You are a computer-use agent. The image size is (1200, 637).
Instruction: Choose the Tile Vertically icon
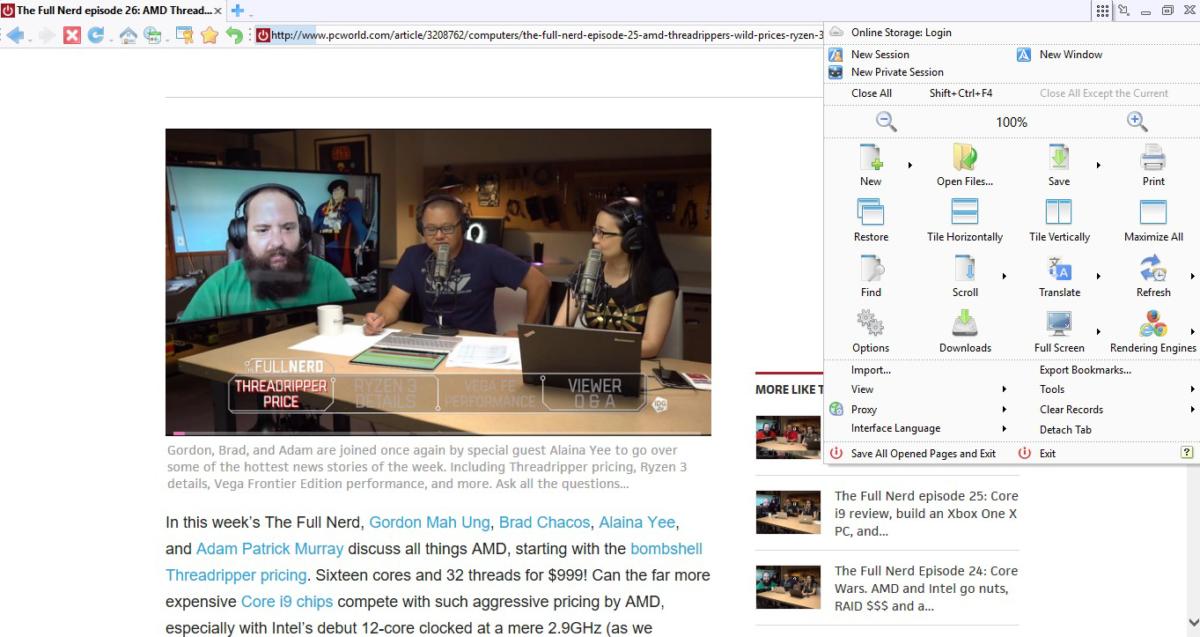tap(1058, 212)
